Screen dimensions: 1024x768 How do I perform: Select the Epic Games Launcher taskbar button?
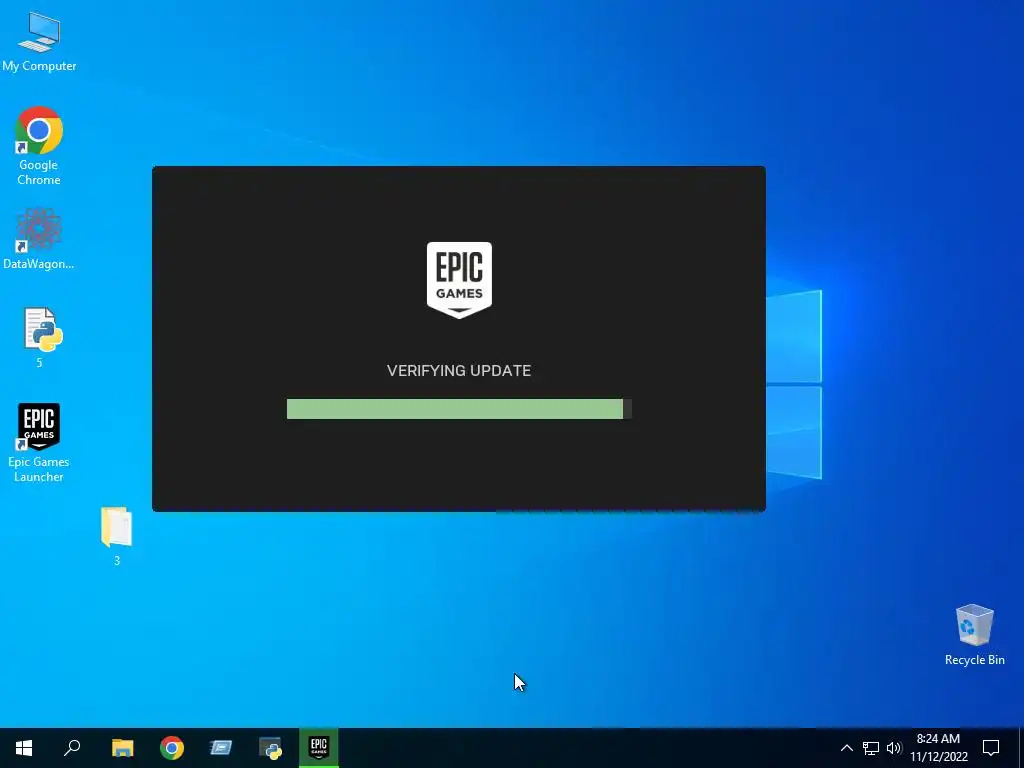coord(319,748)
